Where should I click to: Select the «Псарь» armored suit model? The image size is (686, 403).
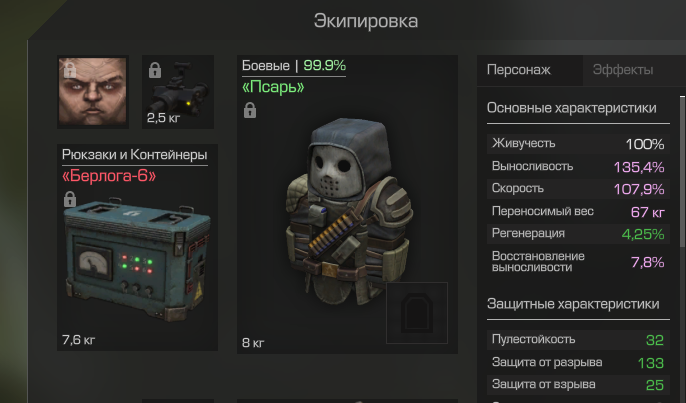[349, 212]
